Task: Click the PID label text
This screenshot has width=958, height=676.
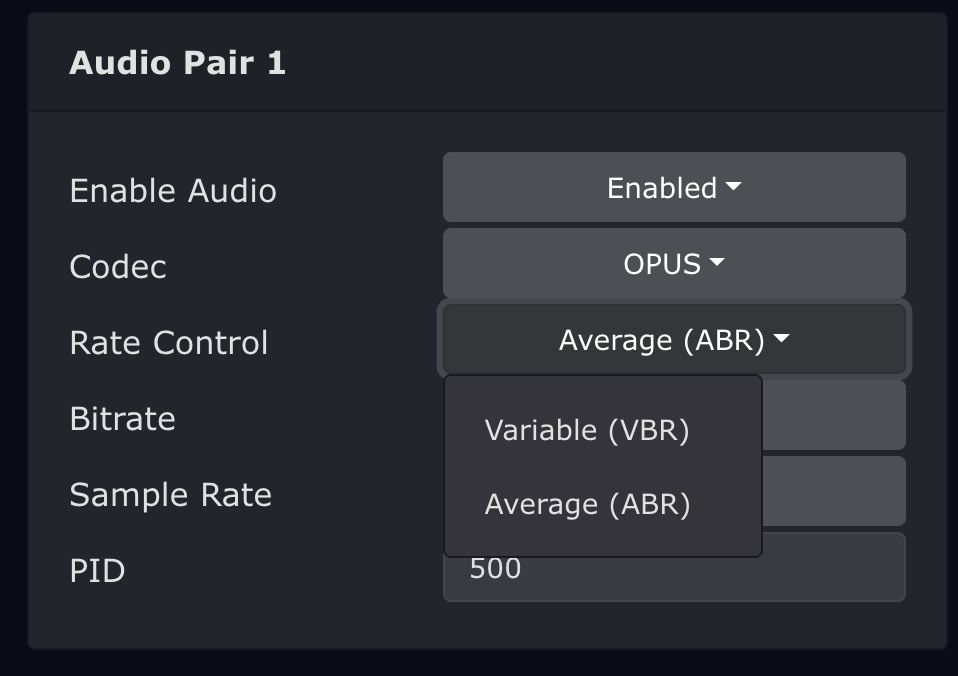Action: click(x=97, y=571)
